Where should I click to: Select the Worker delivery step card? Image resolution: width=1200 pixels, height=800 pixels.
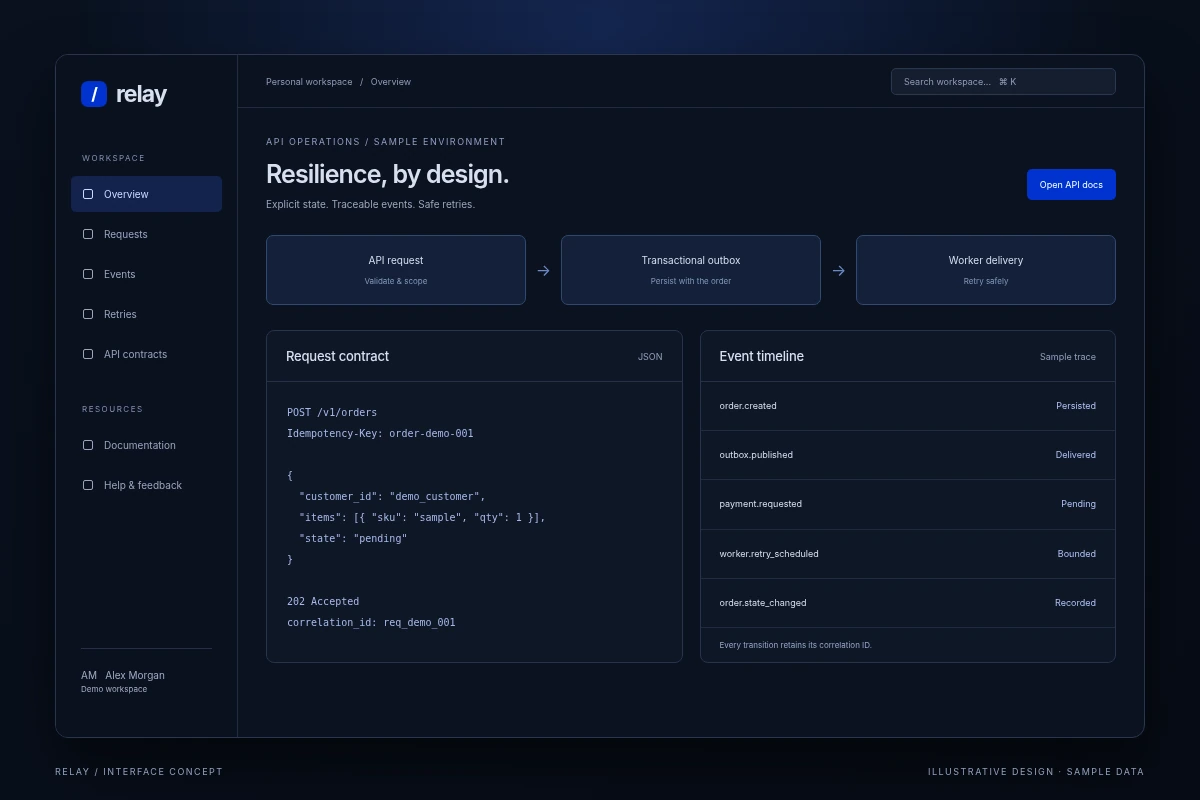(986, 270)
